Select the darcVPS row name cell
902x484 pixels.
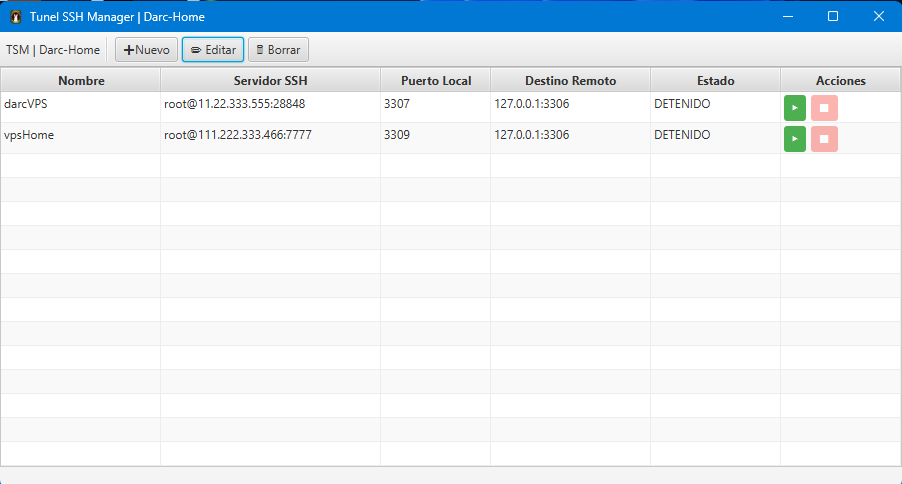pyautogui.click(x=25, y=104)
